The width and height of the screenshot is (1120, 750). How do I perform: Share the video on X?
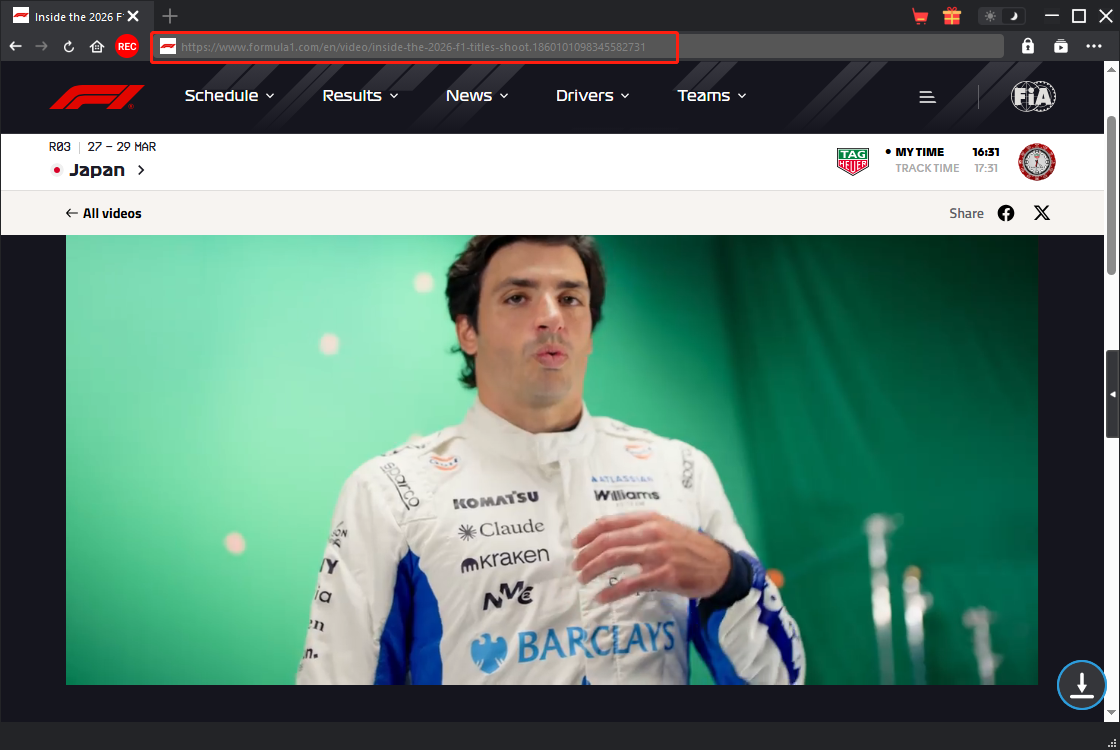tap(1042, 213)
